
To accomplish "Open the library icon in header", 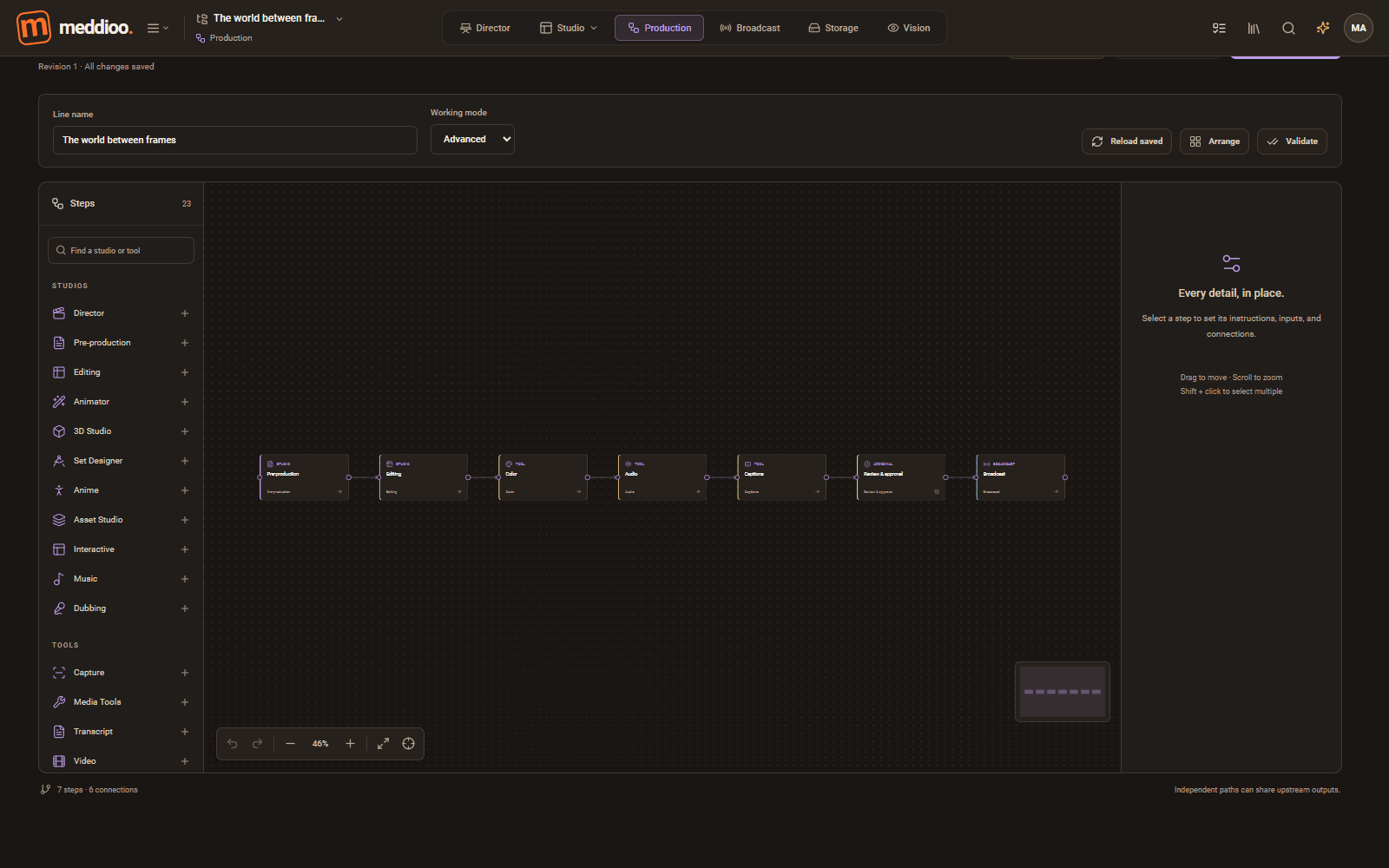I will [x=1254, y=28].
